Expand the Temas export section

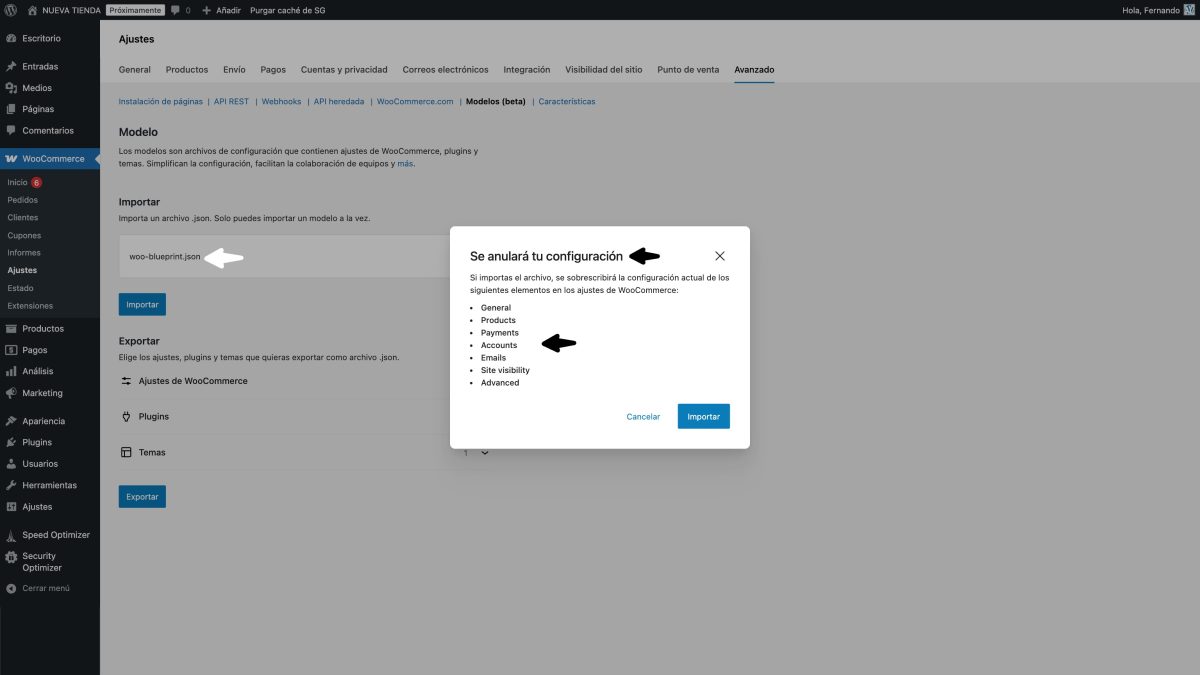point(485,452)
